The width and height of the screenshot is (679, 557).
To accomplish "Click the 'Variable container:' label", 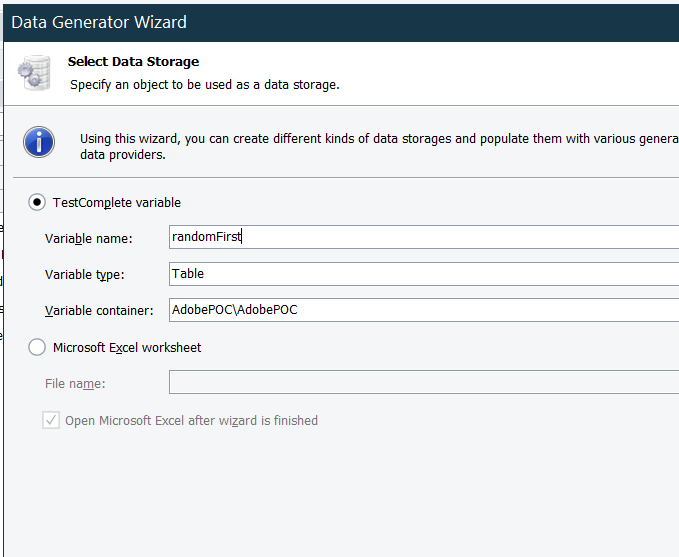I will point(99,310).
